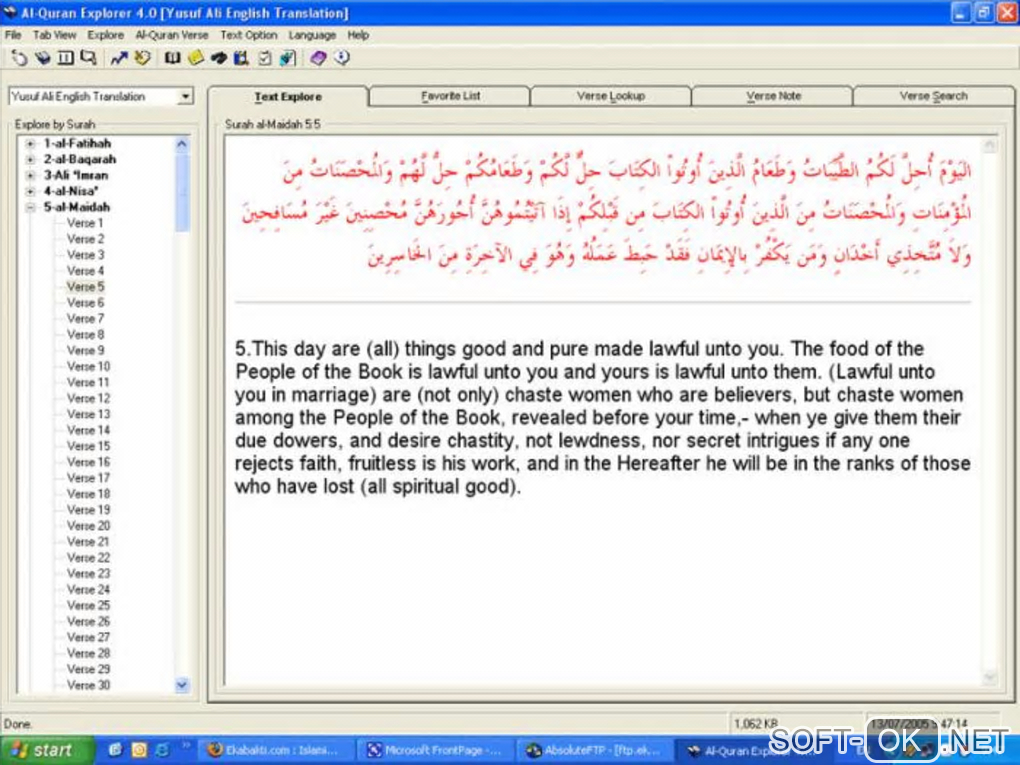Switch to the Verse Lookup tab

pos(611,96)
